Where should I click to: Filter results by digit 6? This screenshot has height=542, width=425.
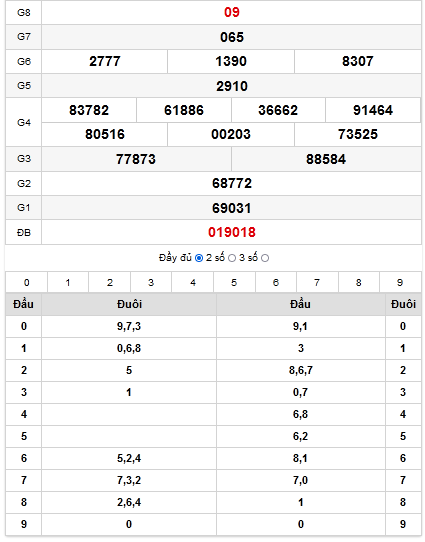276,282
